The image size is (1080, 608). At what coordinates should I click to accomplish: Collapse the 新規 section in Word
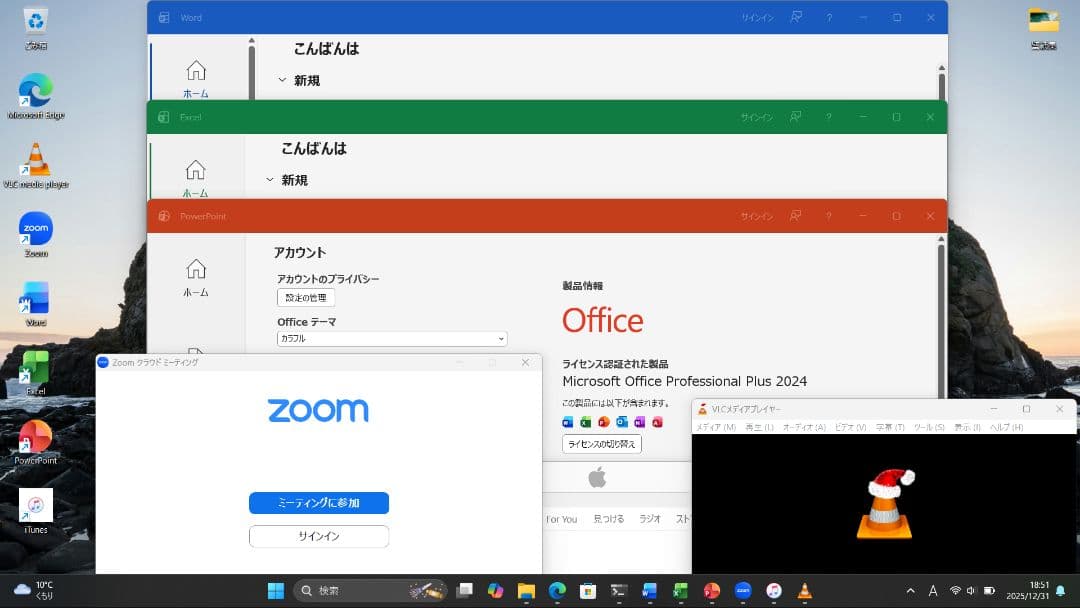click(x=282, y=80)
